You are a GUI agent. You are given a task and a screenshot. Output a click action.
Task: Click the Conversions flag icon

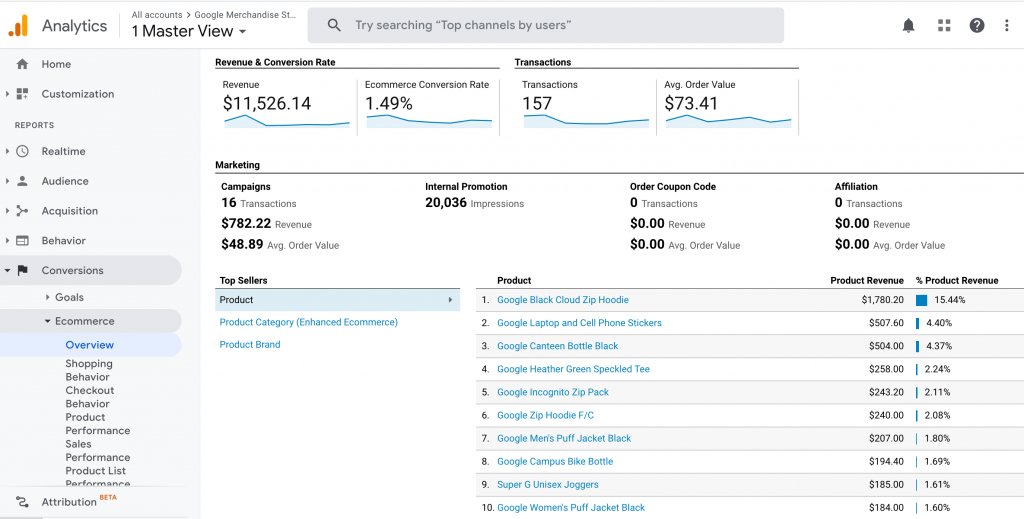pyautogui.click(x=22, y=270)
